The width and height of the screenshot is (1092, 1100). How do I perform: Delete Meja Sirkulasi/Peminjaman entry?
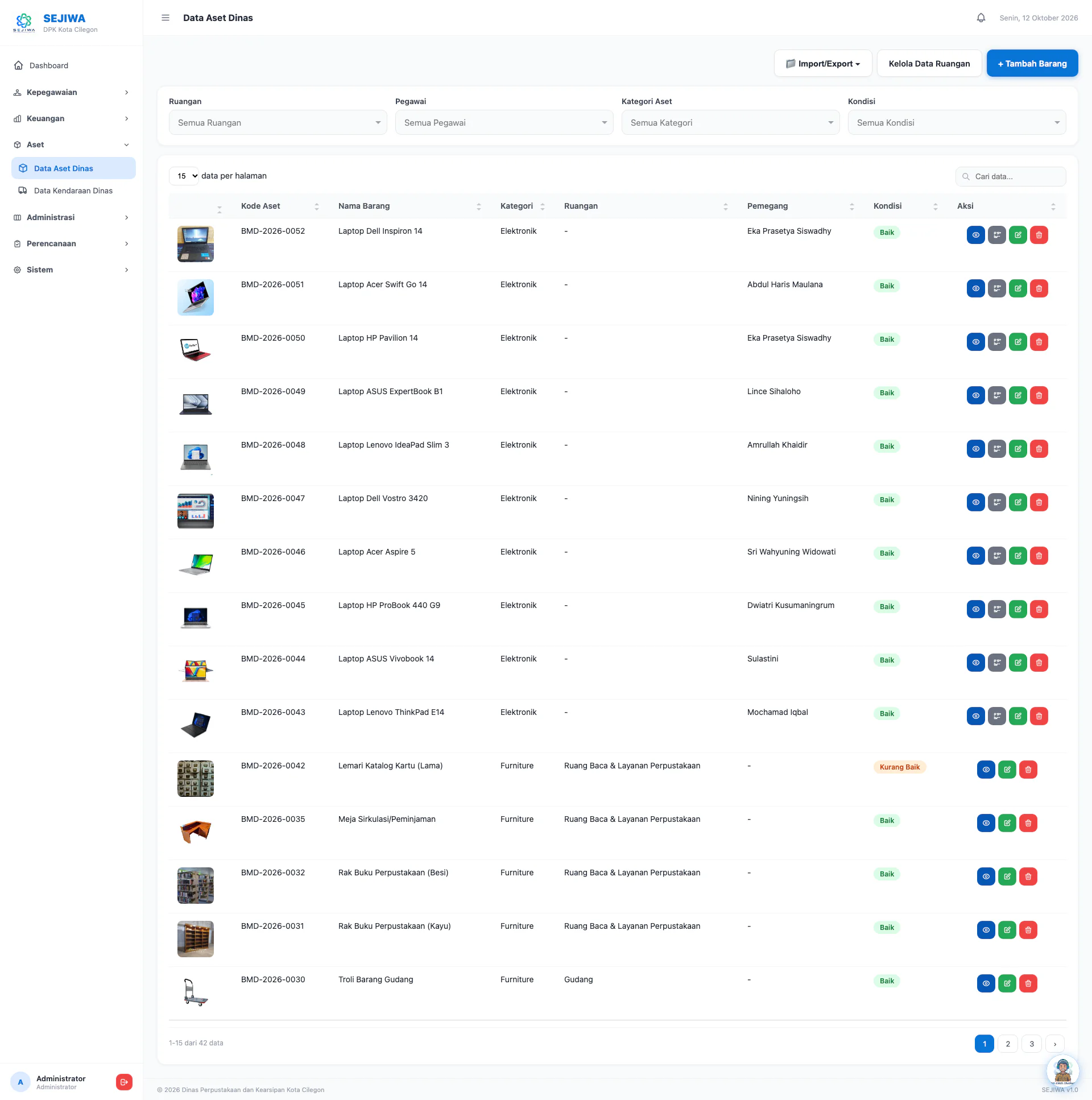[x=1028, y=823]
